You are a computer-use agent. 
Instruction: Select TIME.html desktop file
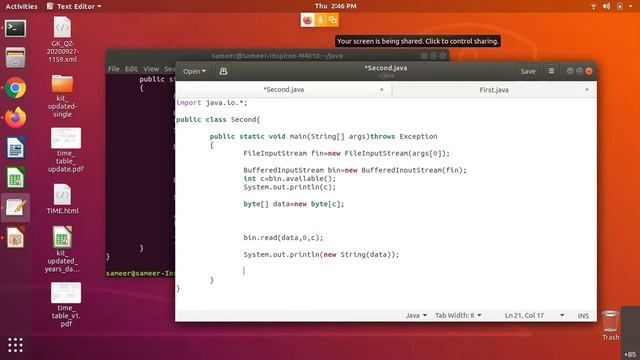62,199
